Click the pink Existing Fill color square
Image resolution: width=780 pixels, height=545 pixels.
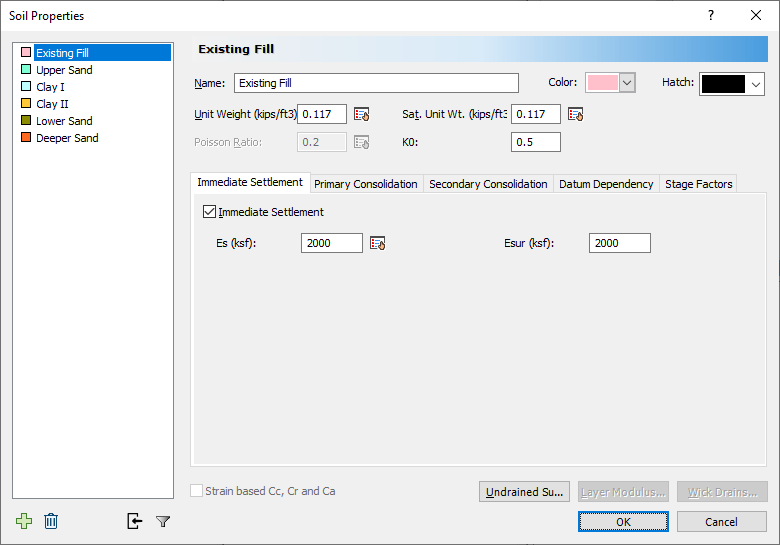coord(26,52)
